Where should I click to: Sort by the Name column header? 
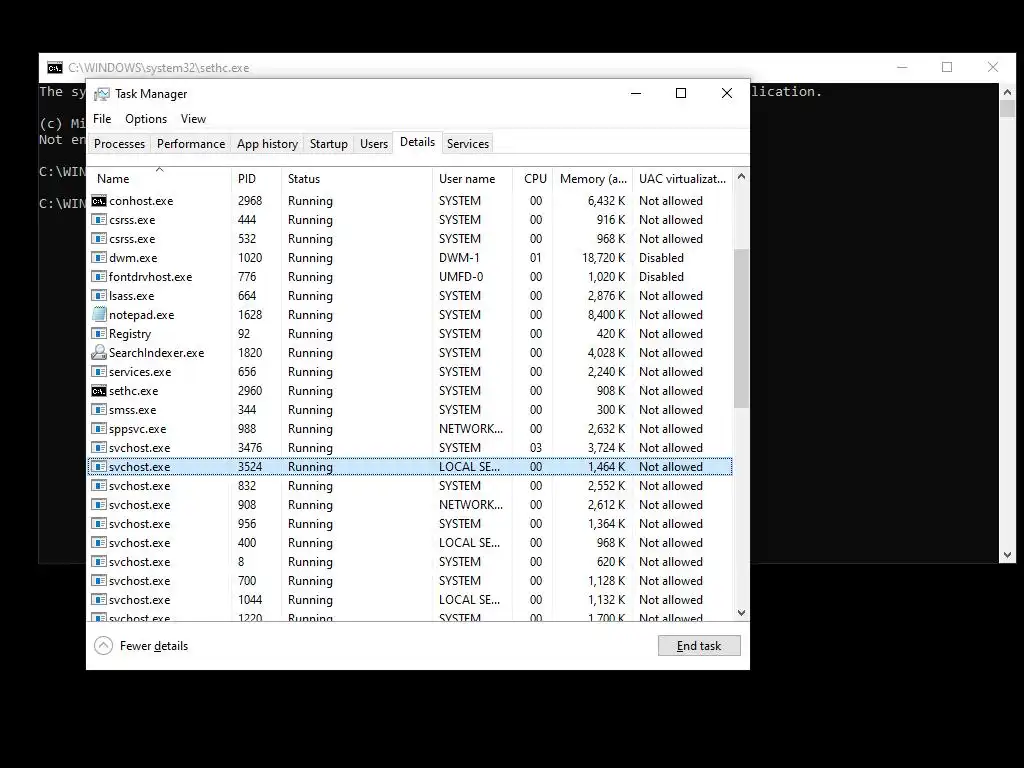pyautogui.click(x=159, y=178)
